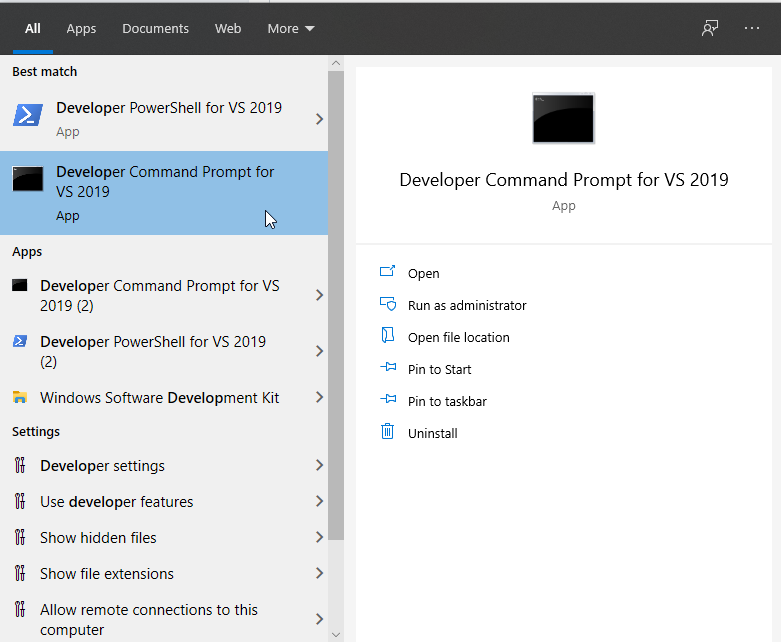Select highlighted Developer Command Prompt for VS 2019 text

[x=165, y=182]
